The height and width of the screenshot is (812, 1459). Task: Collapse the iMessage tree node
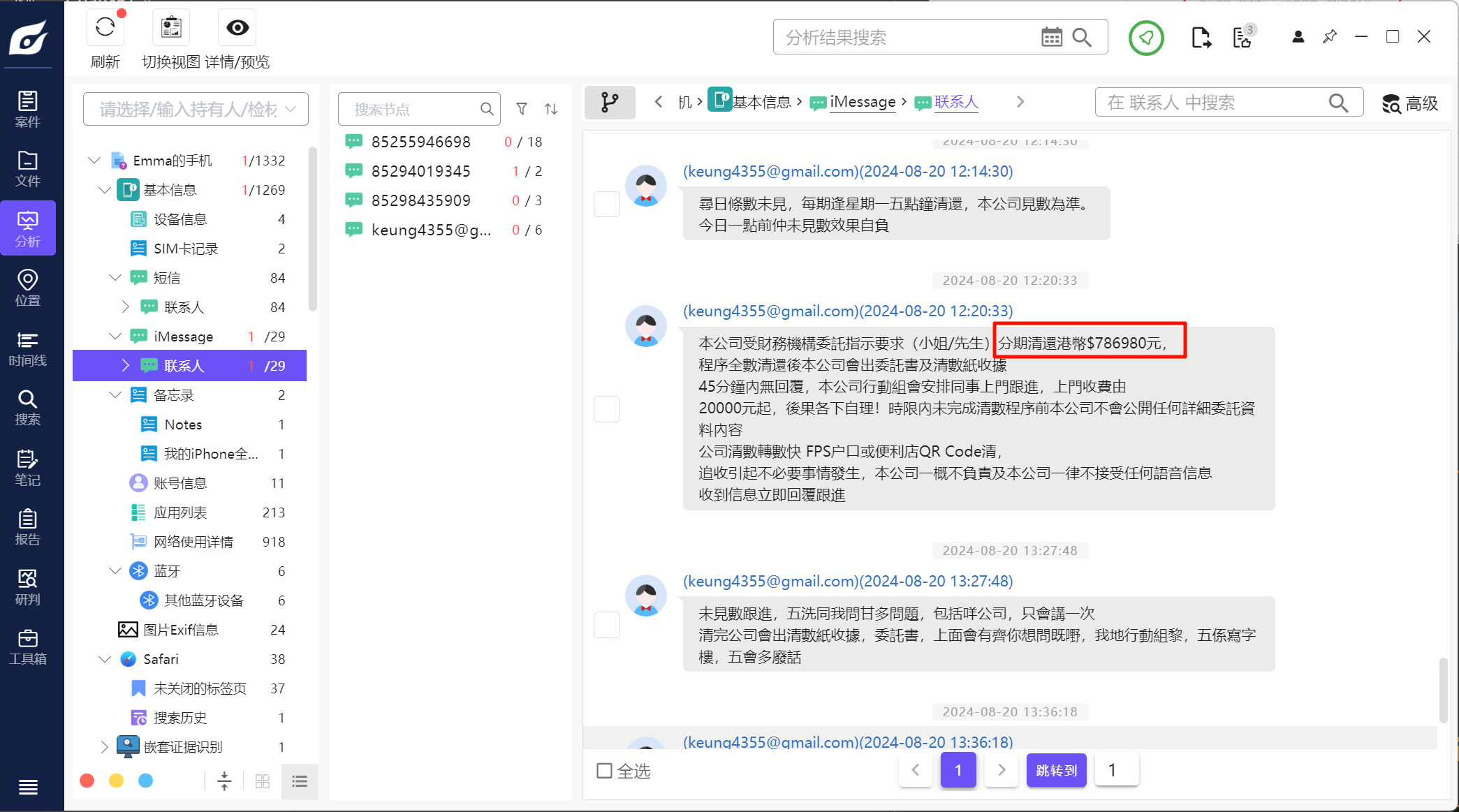tap(115, 337)
